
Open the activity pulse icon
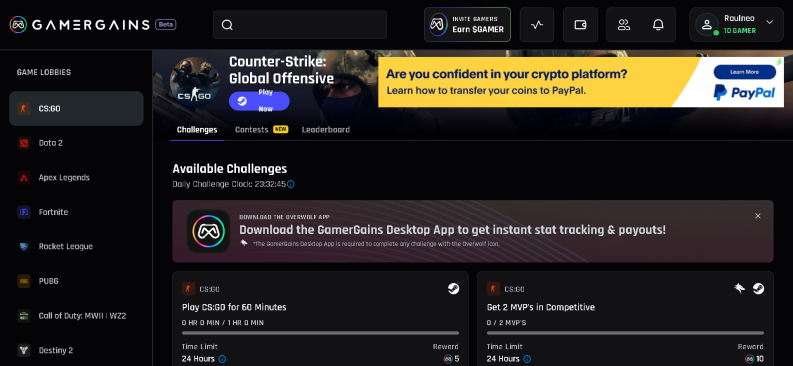point(537,24)
